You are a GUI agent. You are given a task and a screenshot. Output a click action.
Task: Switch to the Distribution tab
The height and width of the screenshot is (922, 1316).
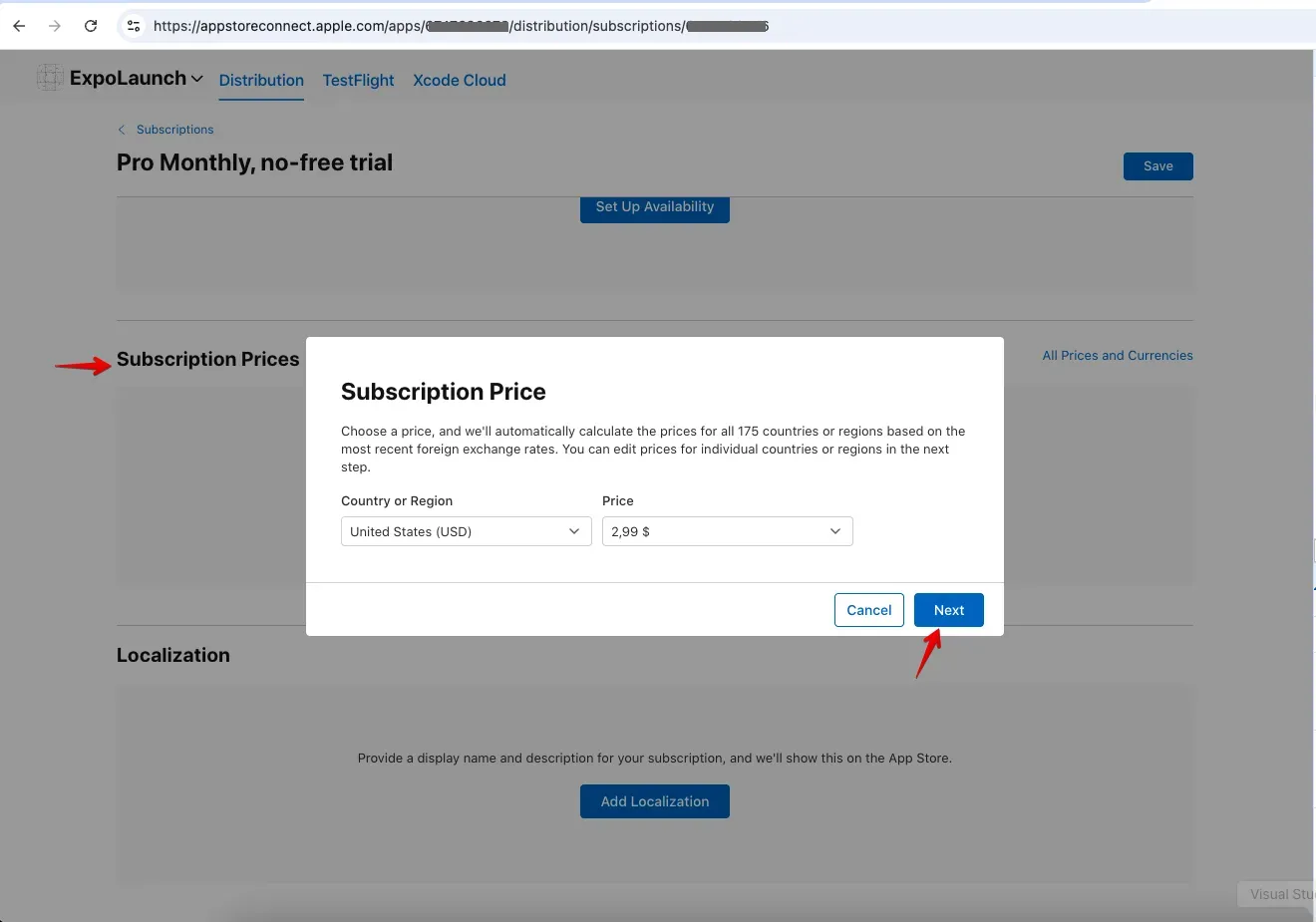pos(261,81)
